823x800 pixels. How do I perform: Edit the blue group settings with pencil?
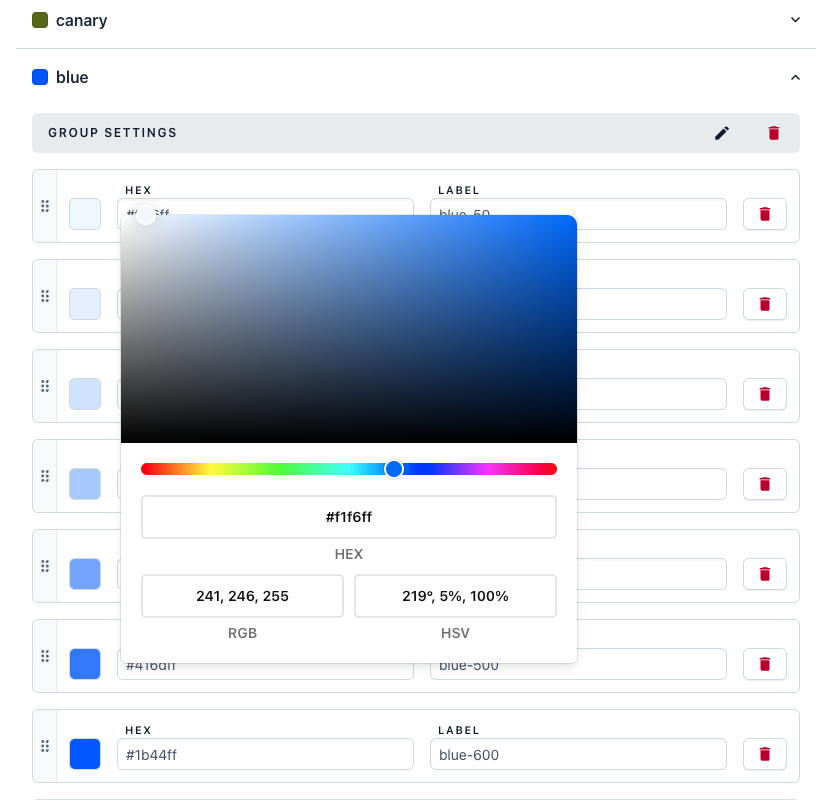(722, 133)
